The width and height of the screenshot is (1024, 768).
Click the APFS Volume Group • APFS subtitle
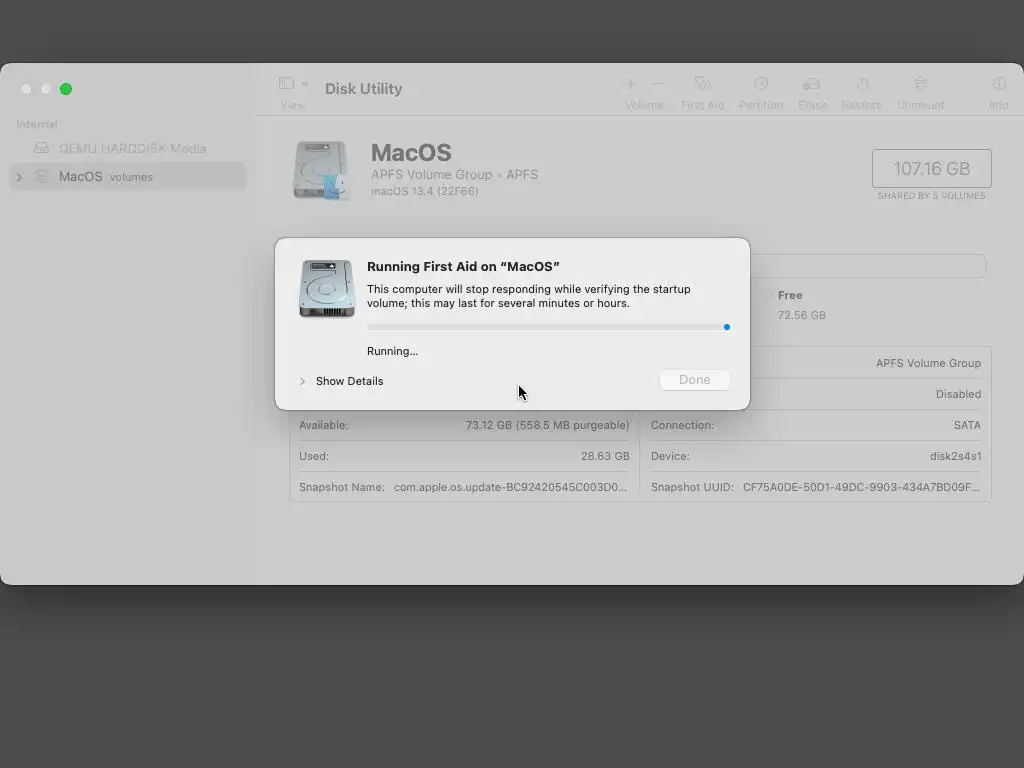pyautogui.click(x=455, y=174)
